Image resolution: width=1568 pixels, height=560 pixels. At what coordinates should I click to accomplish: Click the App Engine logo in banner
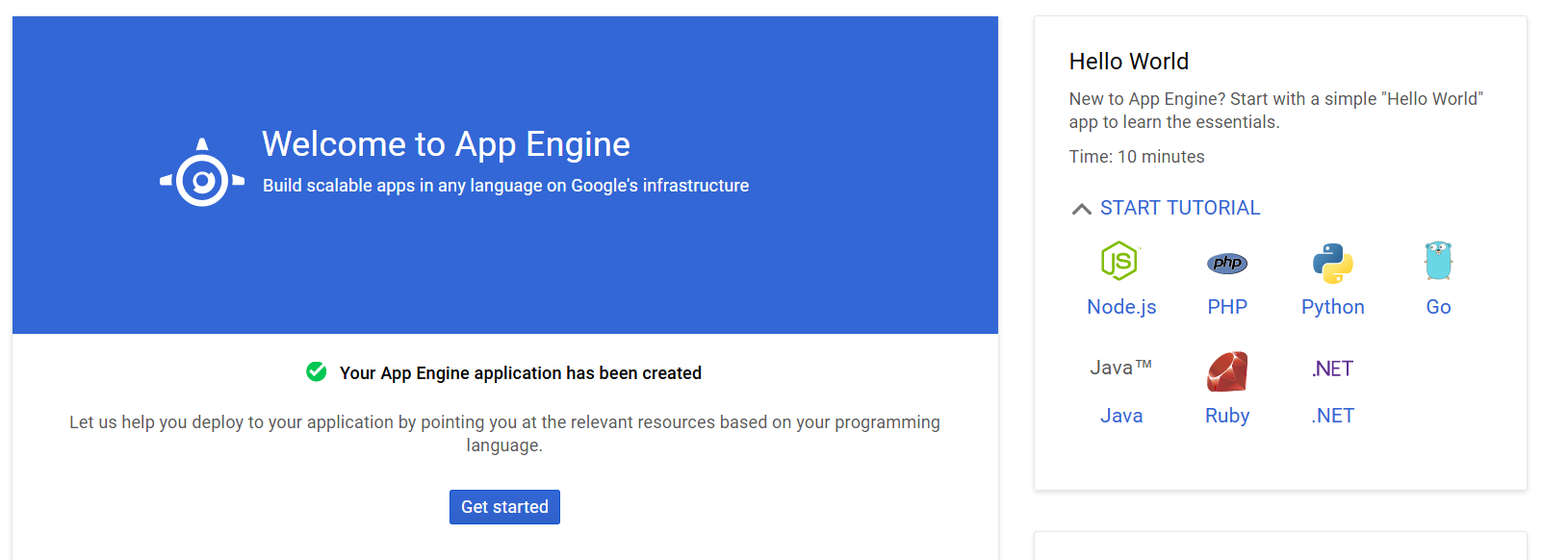[x=202, y=174]
